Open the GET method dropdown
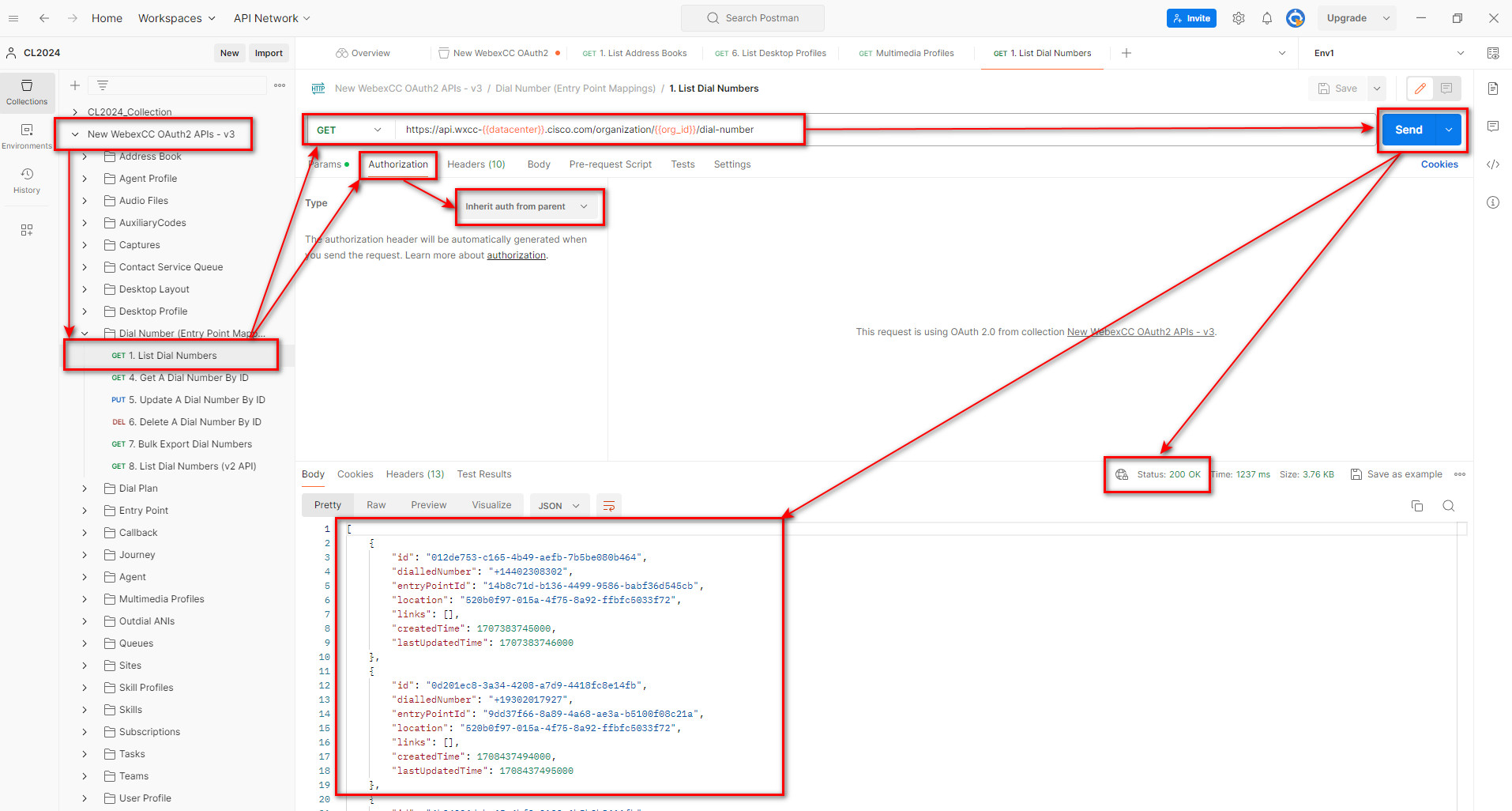The height and width of the screenshot is (811, 1512). (349, 130)
